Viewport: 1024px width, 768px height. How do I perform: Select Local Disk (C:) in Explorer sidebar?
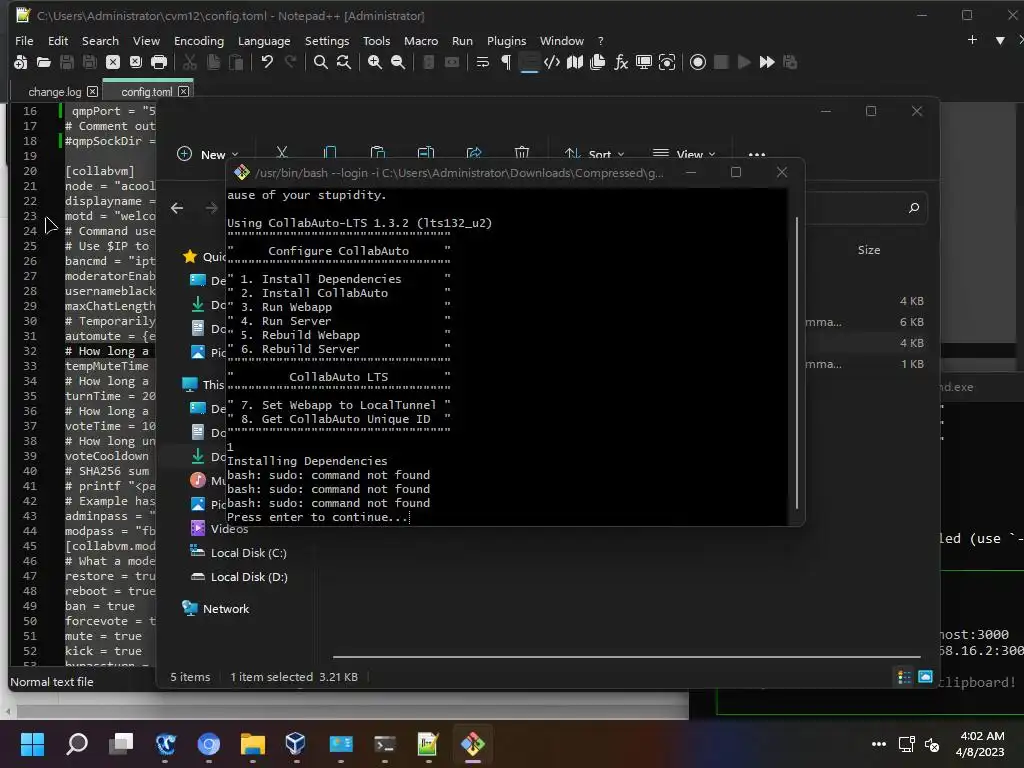(238, 552)
